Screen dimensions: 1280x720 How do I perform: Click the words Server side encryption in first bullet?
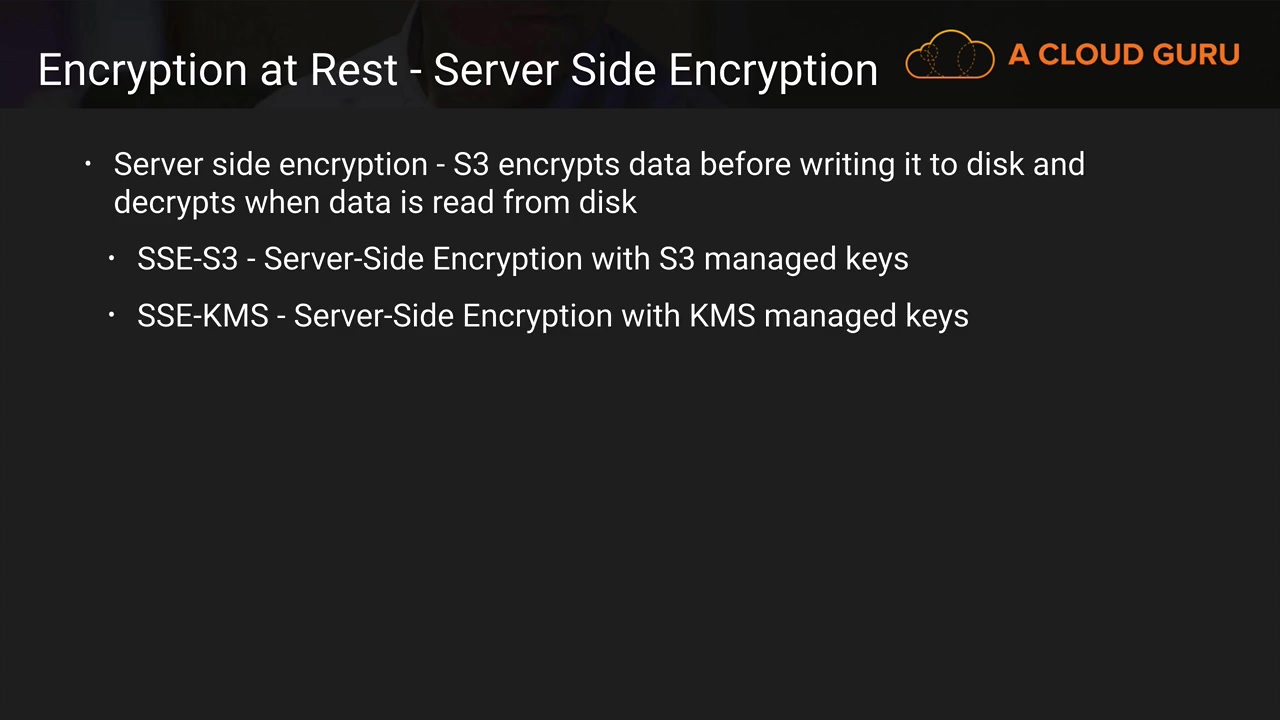click(x=270, y=164)
